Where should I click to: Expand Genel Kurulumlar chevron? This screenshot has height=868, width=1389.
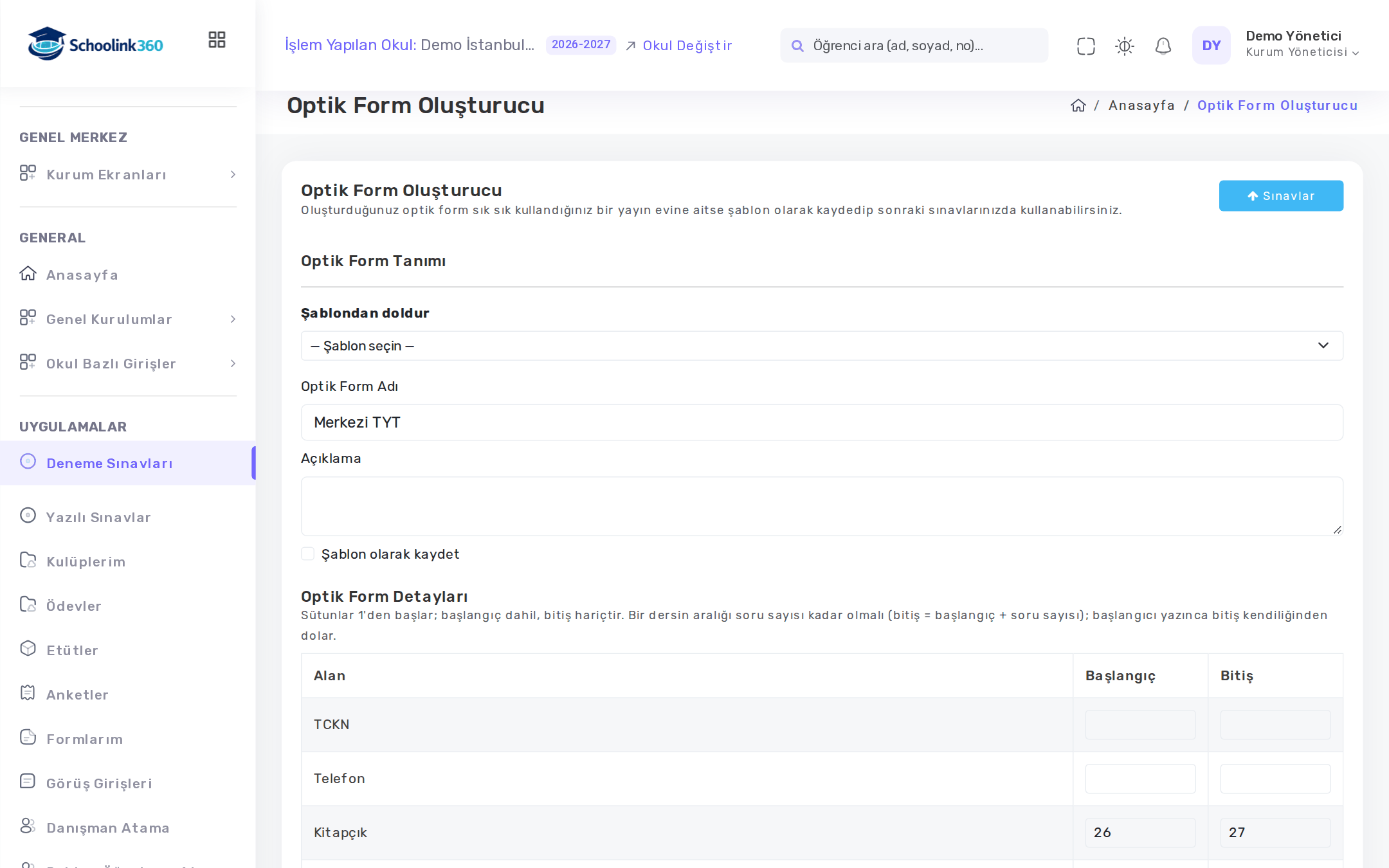coord(233,320)
